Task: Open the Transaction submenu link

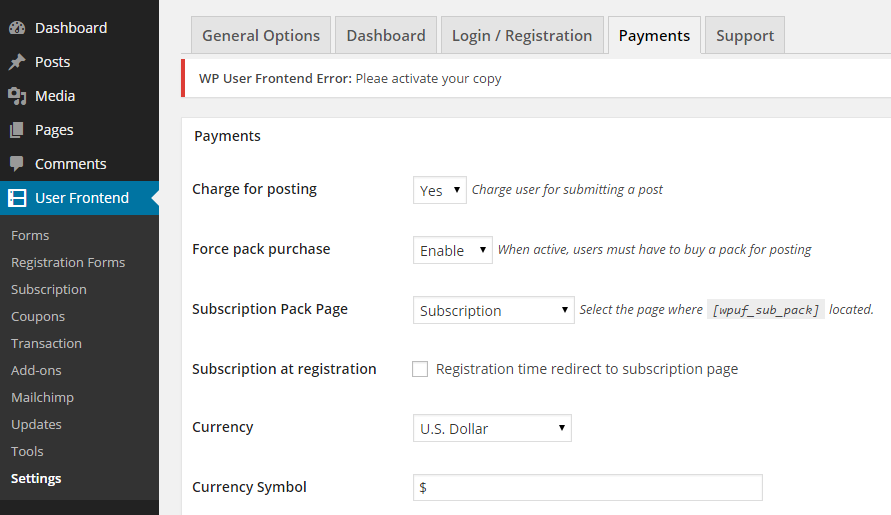Action: 47,343
